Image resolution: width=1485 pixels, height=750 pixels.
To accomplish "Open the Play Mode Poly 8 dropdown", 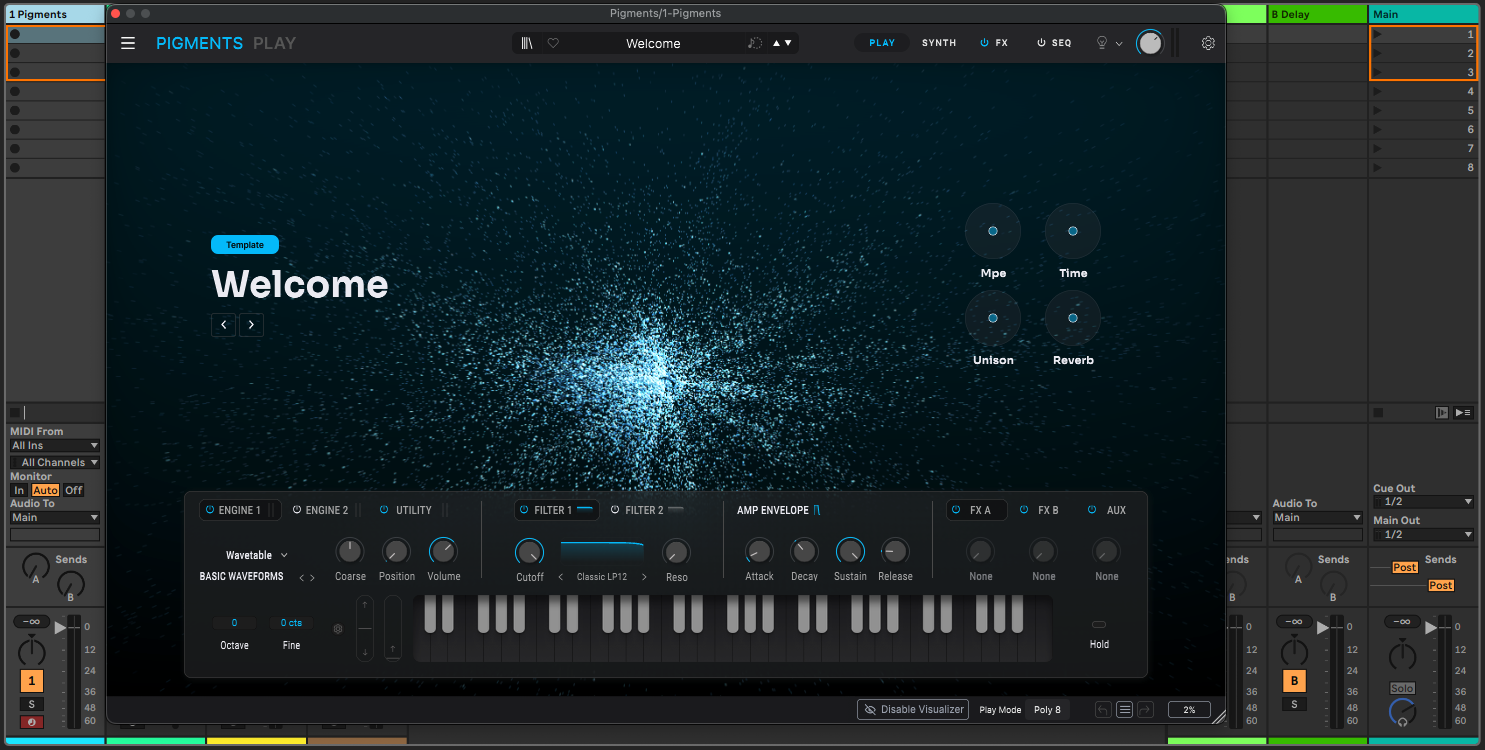I will (x=1047, y=710).
